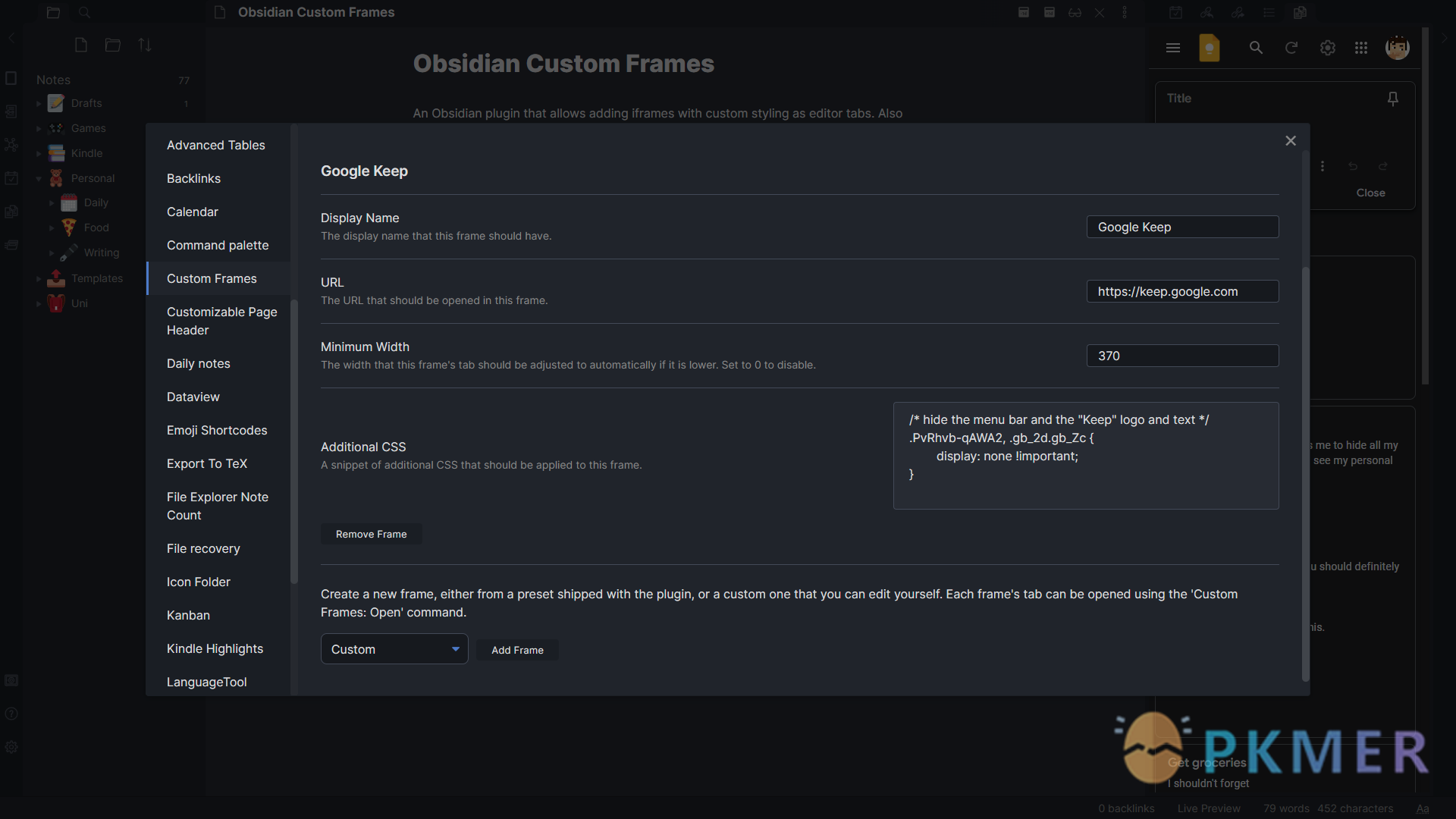Switch to reading view with the glasses icon
This screenshot has width=1456, height=819.
[x=1075, y=12]
